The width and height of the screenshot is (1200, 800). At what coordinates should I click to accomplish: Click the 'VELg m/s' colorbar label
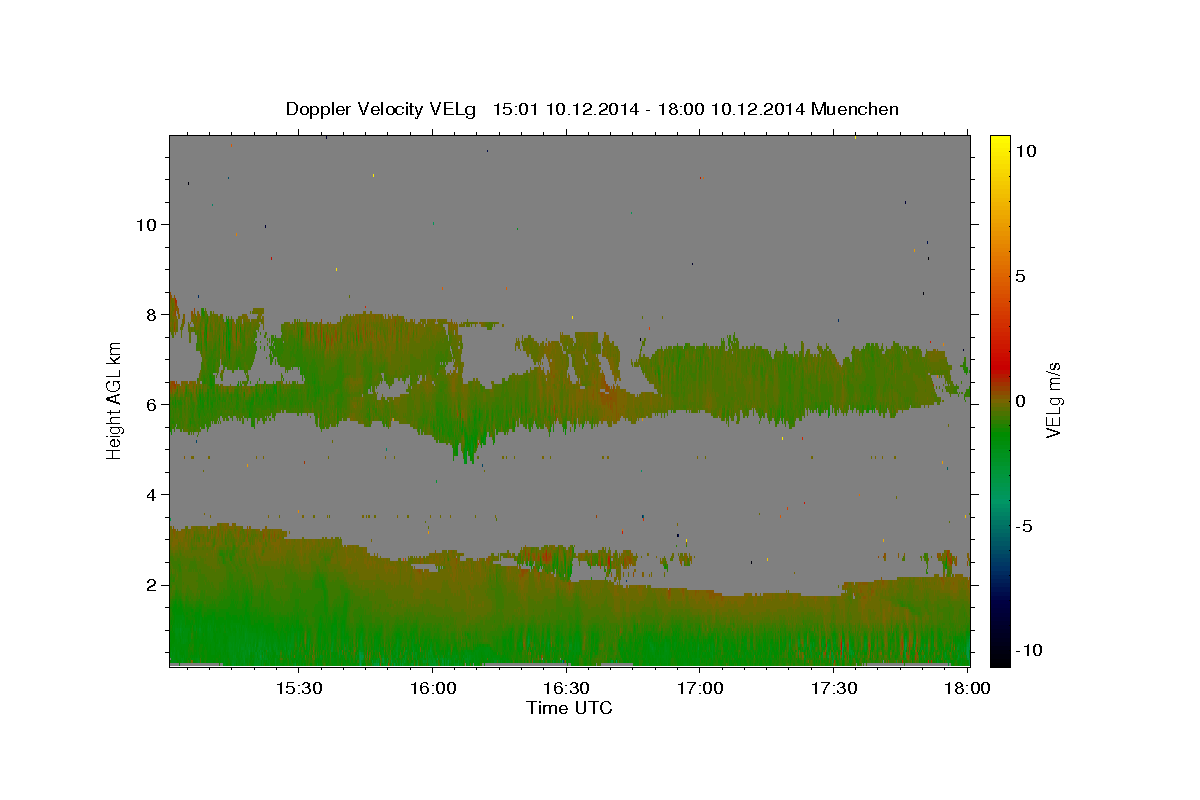[x=1053, y=400]
